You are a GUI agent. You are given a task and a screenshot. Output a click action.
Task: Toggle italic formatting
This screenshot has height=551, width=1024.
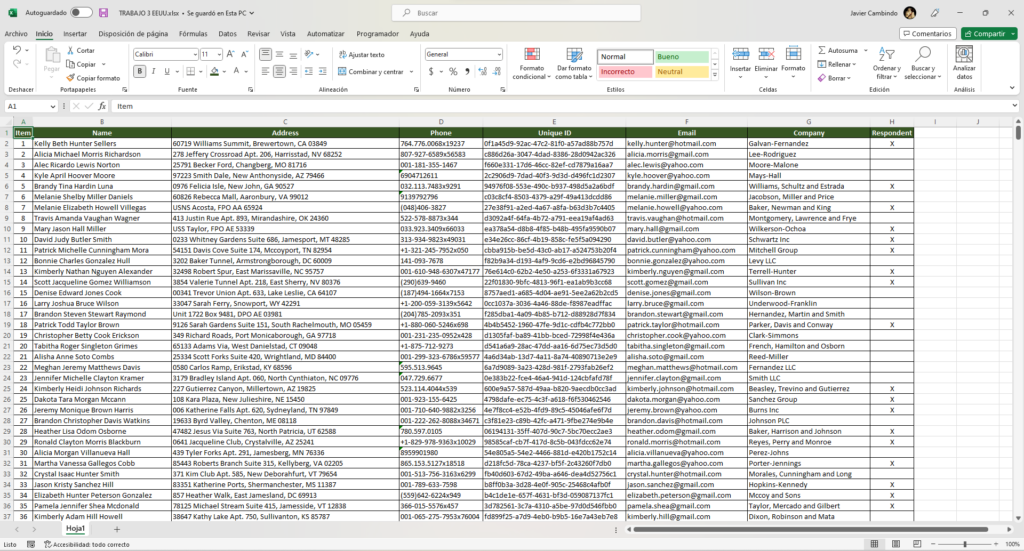pyautogui.click(x=153, y=71)
